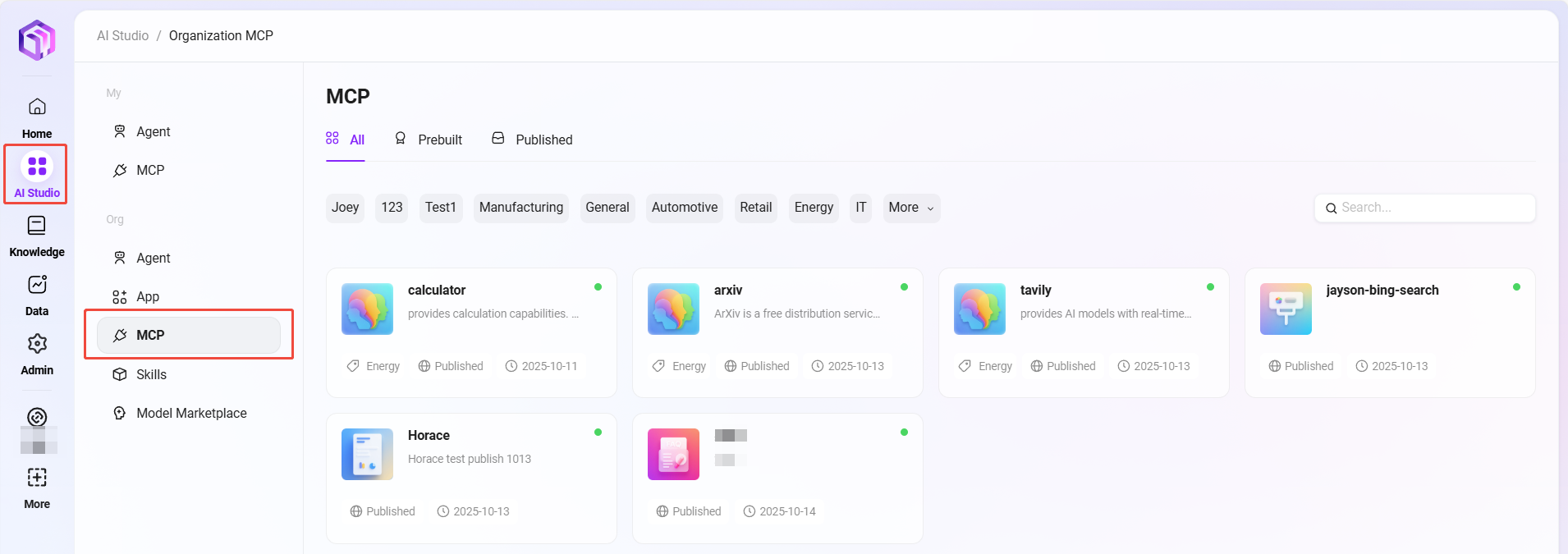Click the More apps sidebar icon
The height and width of the screenshot is (554, 1568).
point(37,478)
